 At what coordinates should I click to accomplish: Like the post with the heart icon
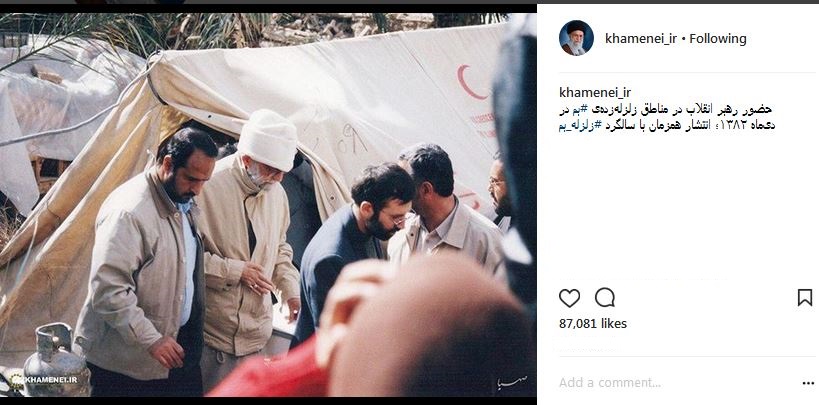tap(569, 298)
